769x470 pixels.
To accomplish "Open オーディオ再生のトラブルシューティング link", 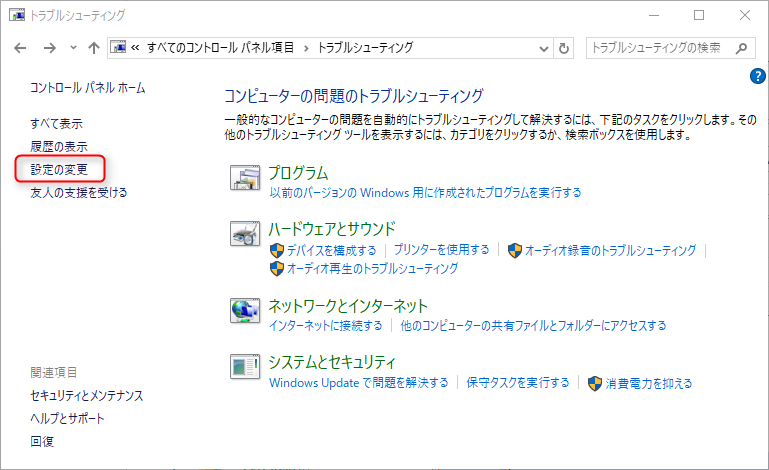I will pyautogui.click(x=372, y=269).
